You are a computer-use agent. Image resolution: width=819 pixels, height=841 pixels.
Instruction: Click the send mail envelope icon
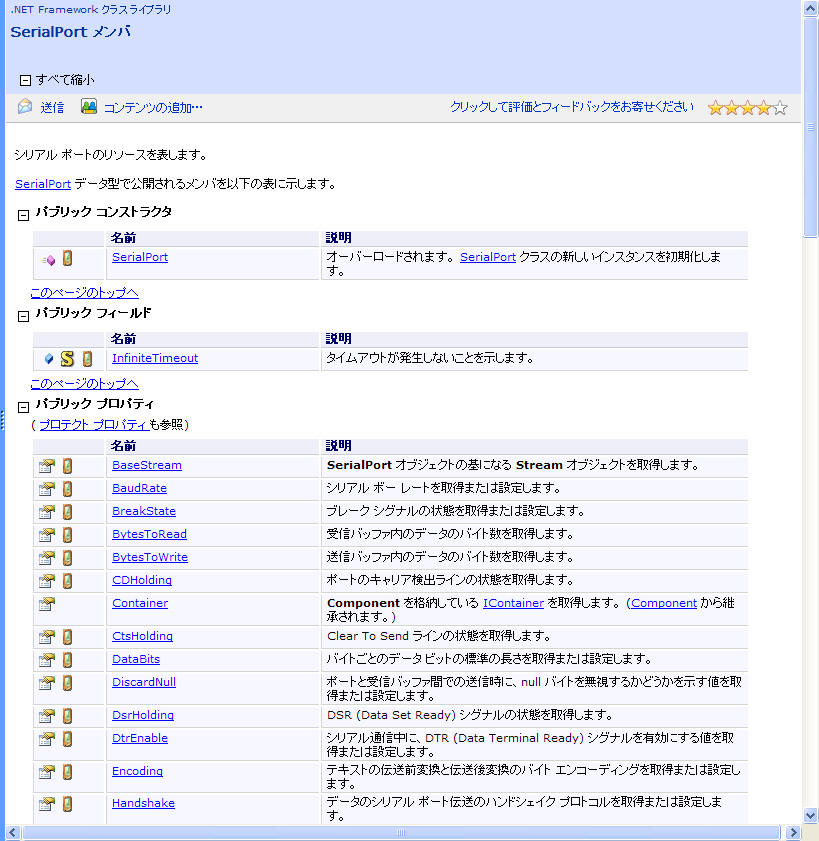click(25, 107)
